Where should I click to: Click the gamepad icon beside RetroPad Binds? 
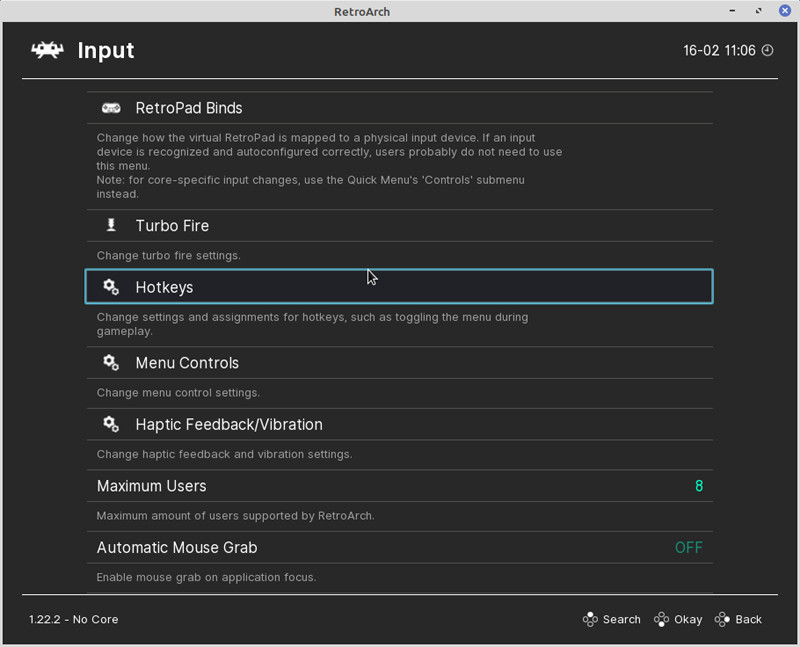pyautogui.click(x=111, y=108)
